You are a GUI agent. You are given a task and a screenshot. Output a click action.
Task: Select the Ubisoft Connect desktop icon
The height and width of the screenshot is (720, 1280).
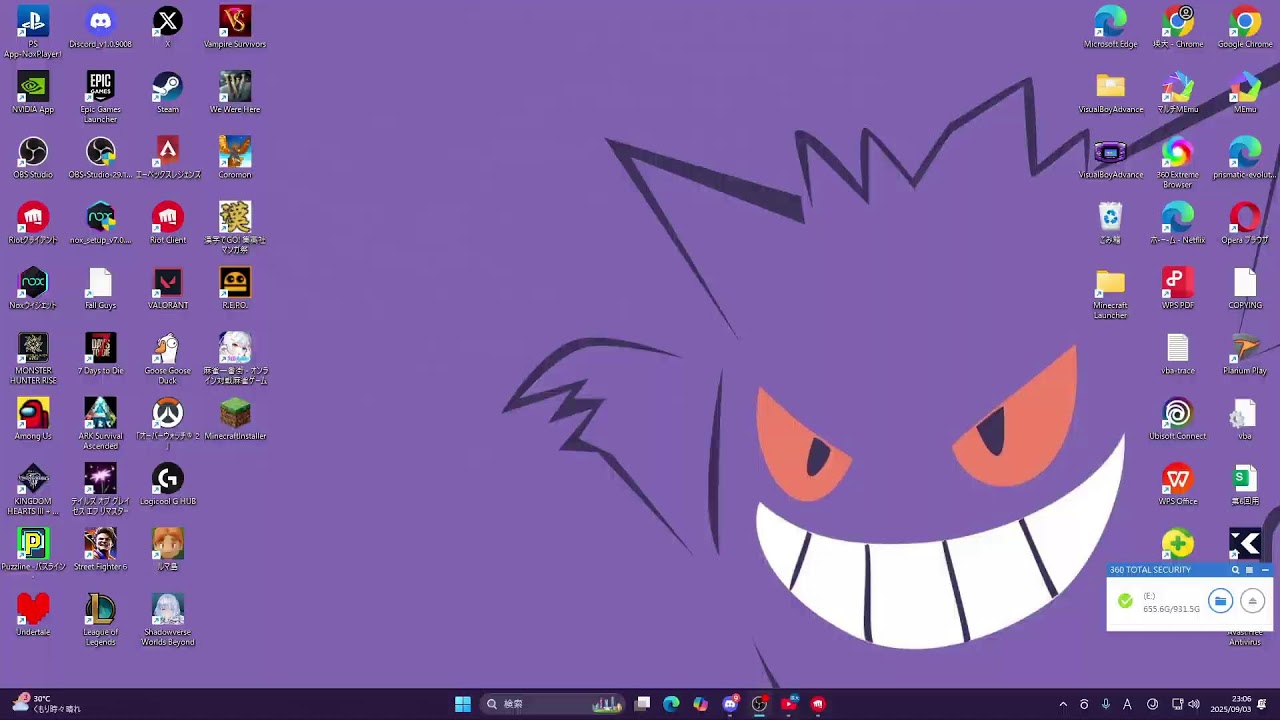pyautogui.click(x=1177, y=419)
